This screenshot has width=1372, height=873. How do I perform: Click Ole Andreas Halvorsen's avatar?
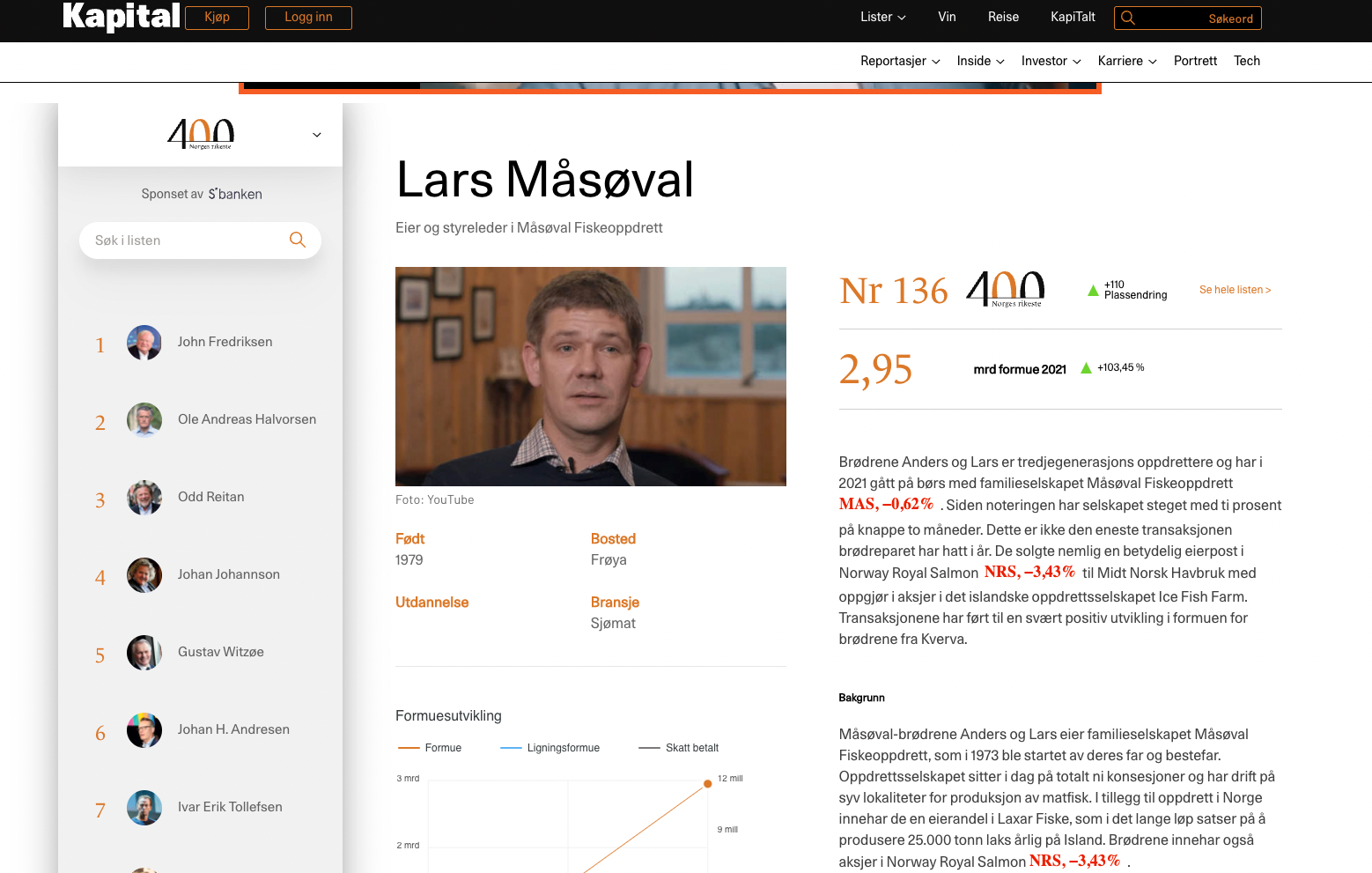pos(144,420)
